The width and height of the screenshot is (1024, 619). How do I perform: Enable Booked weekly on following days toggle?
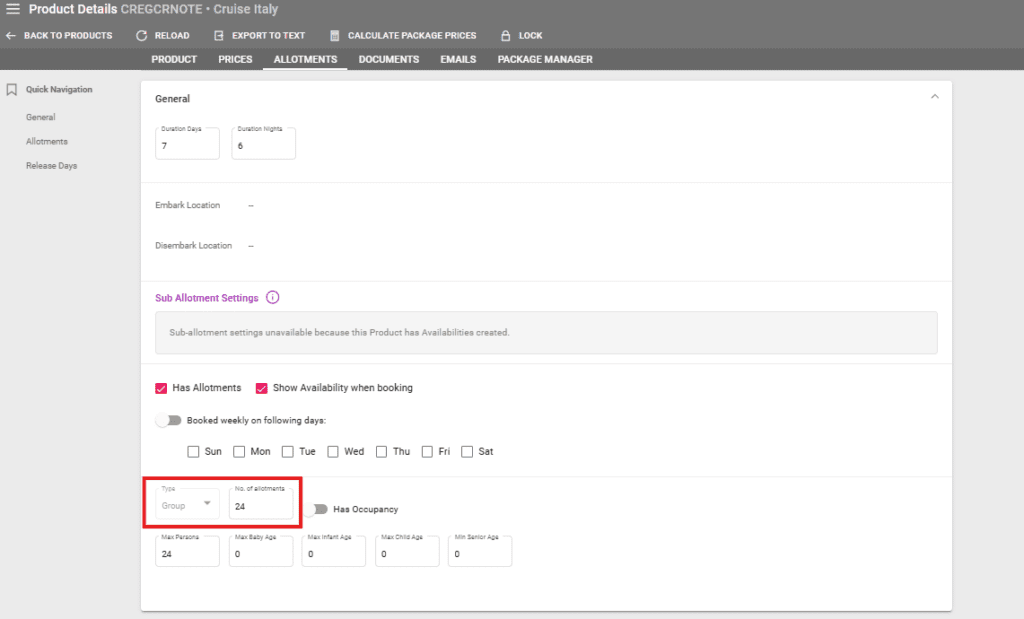[169, 421]
